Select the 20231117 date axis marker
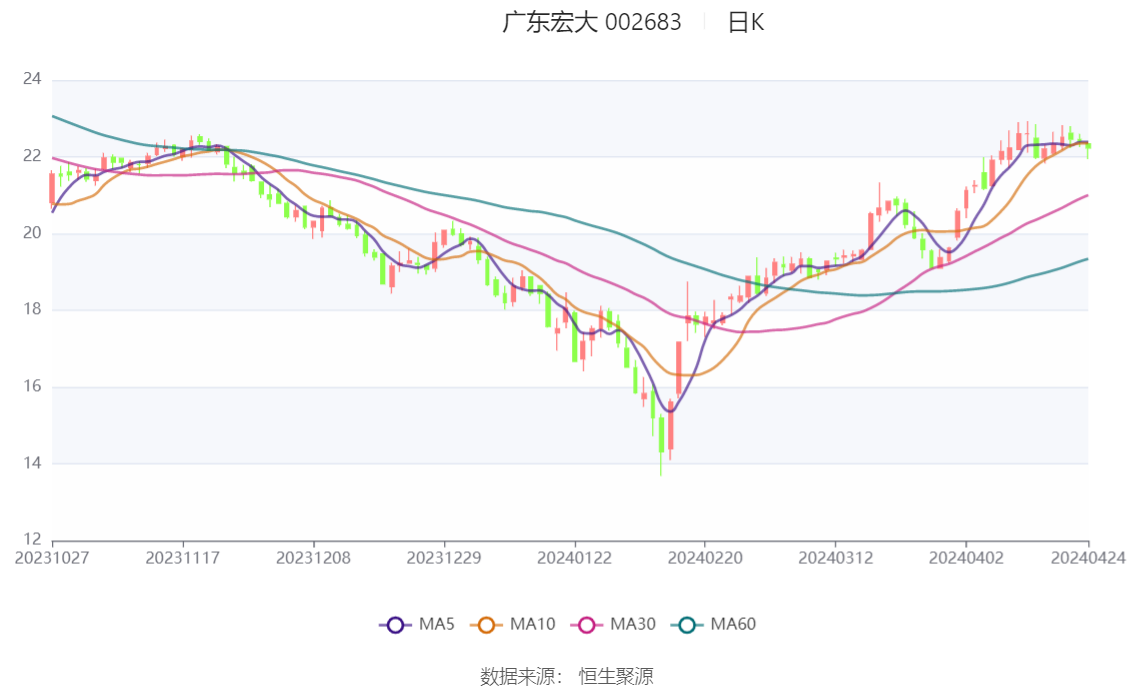Image resolution: width=1134 pixels, height=689 pixels. 183,558
